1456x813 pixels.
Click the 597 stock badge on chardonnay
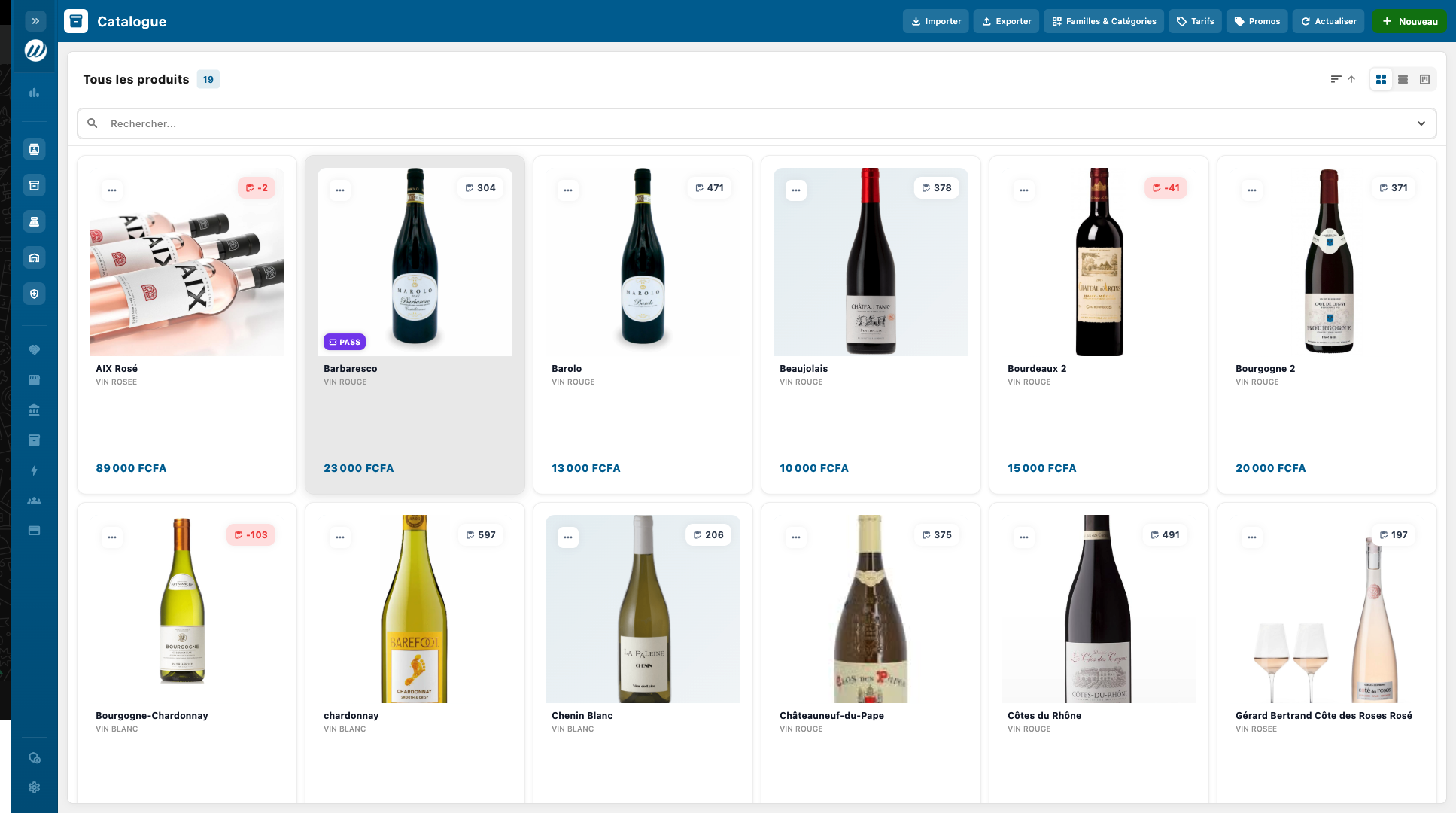click(x=480, y=535)
